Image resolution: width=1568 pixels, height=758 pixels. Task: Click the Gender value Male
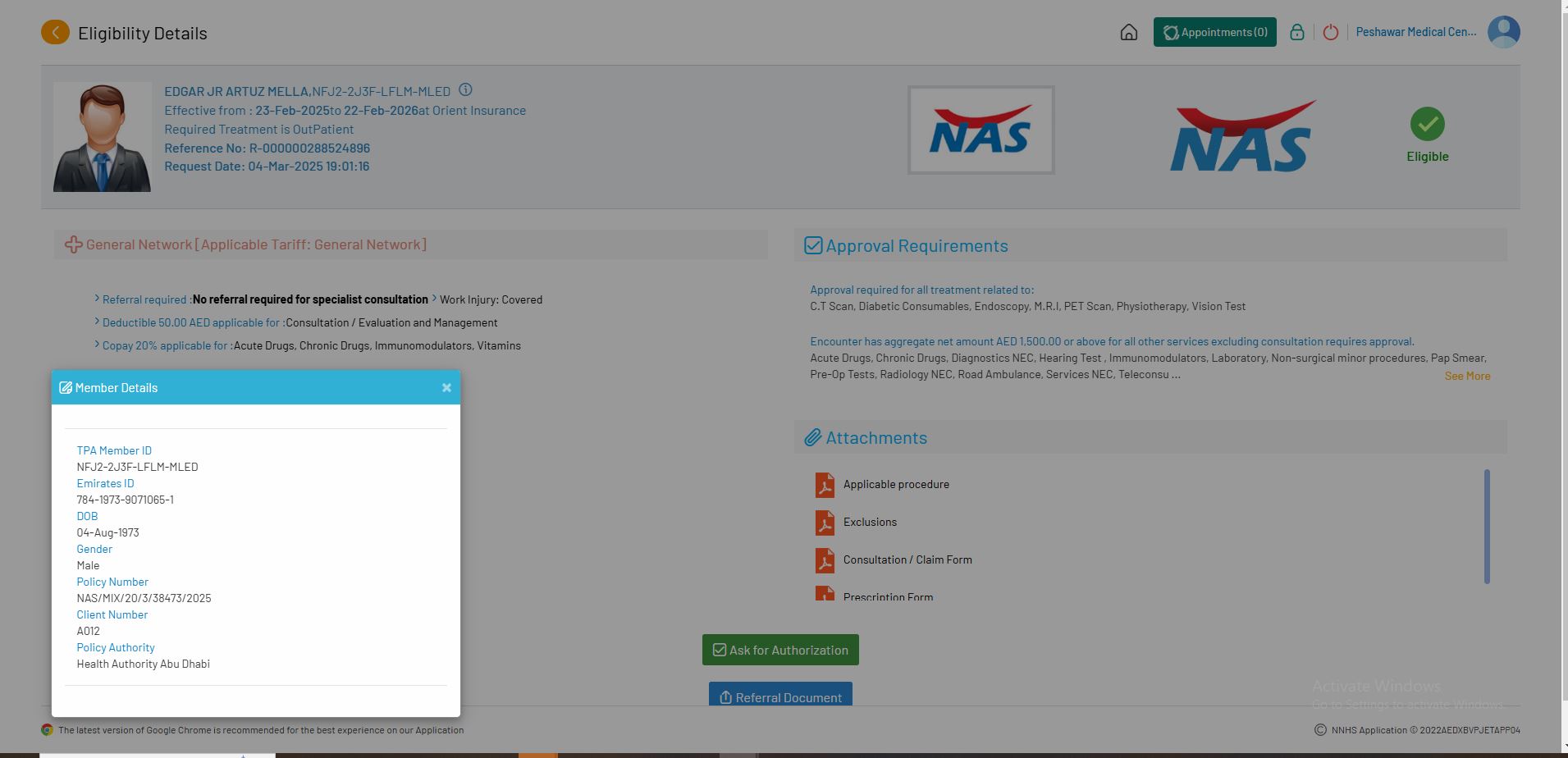[x=88, y=565]
